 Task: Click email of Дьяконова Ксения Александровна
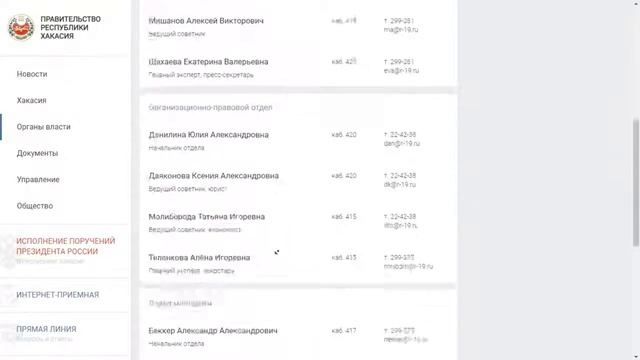(400, 184)
